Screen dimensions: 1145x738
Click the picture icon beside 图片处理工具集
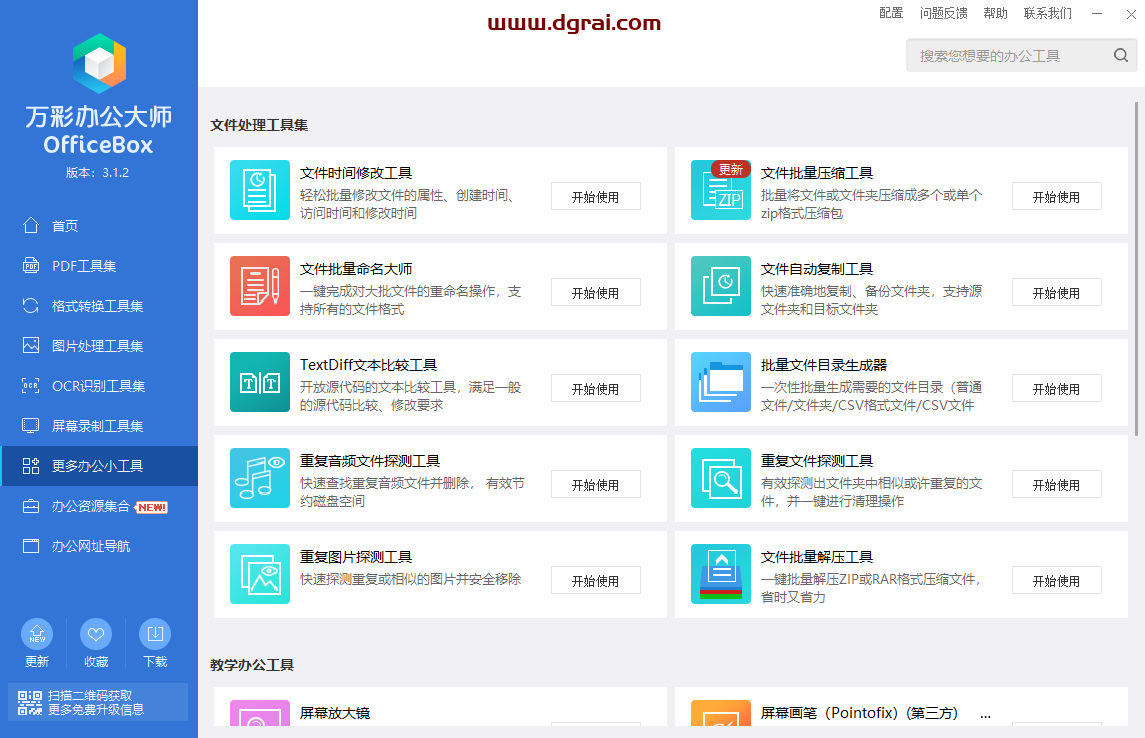point(31,345)
